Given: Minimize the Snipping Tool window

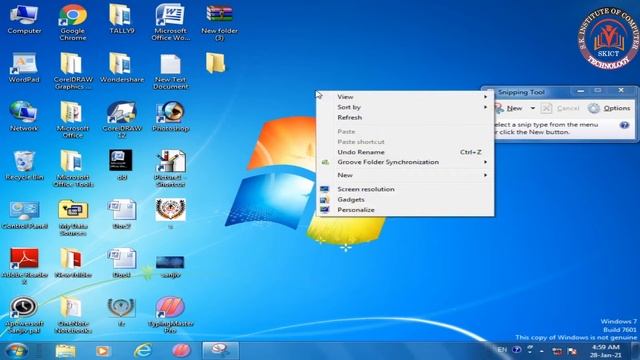Looking at the screenshot, I should 580,91.
